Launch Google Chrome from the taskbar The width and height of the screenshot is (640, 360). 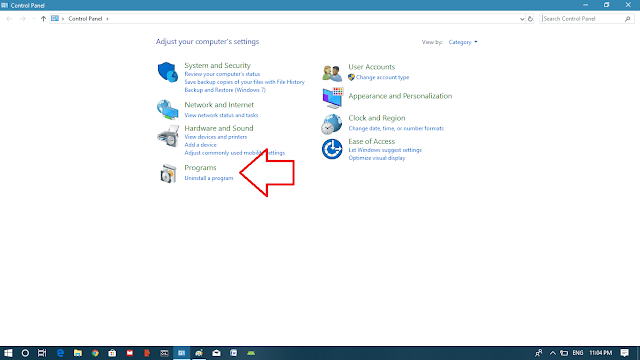pyautogui.click(x=95, y=353)
